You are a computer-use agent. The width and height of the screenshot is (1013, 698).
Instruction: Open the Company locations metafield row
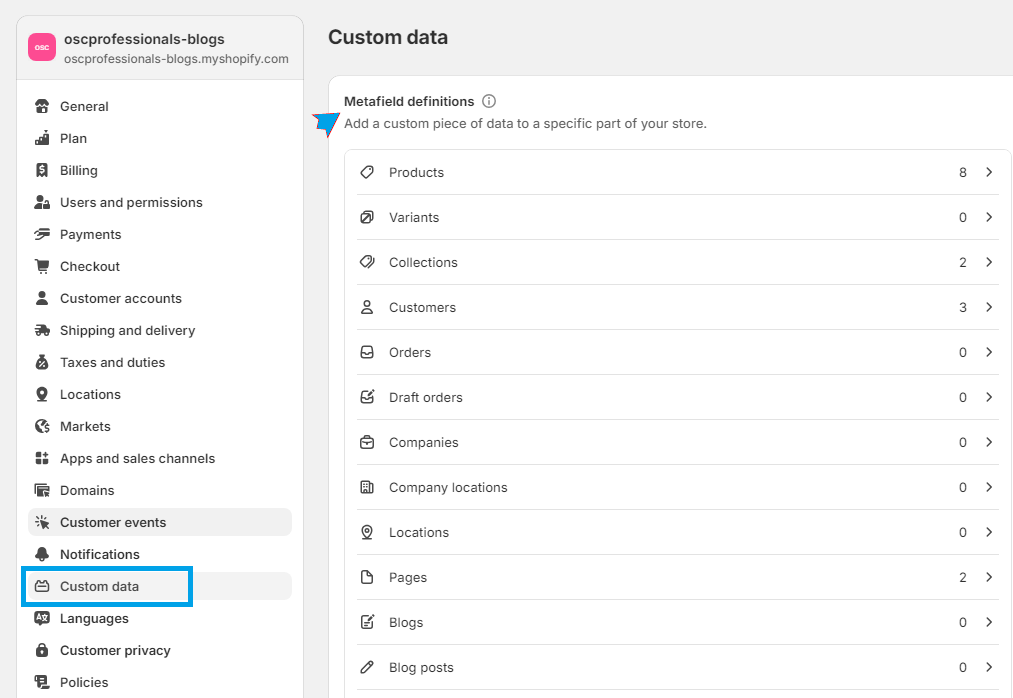(x=448, y=487)
